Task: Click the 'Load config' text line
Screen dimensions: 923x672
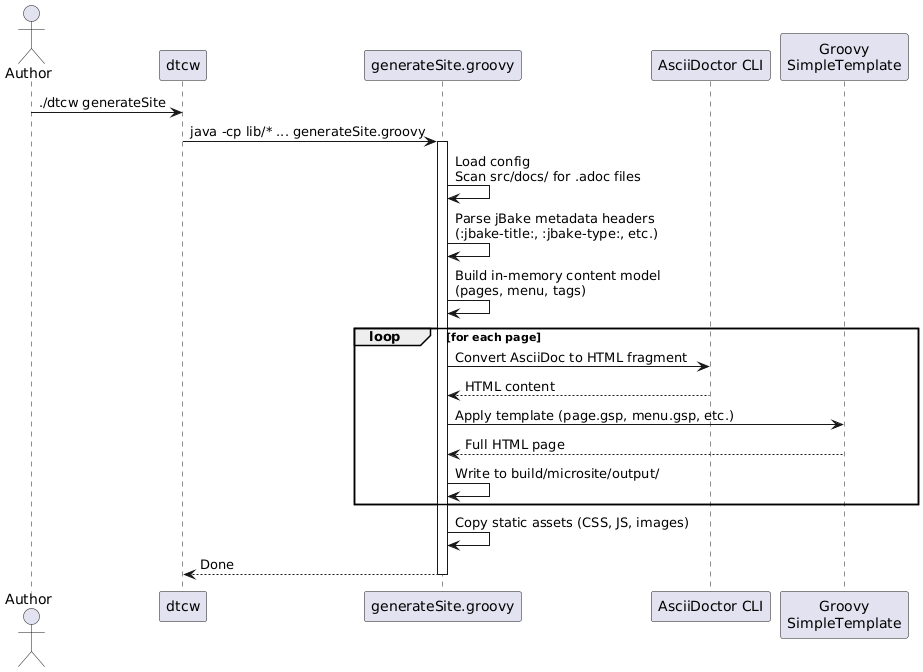Action: point(492,162)
